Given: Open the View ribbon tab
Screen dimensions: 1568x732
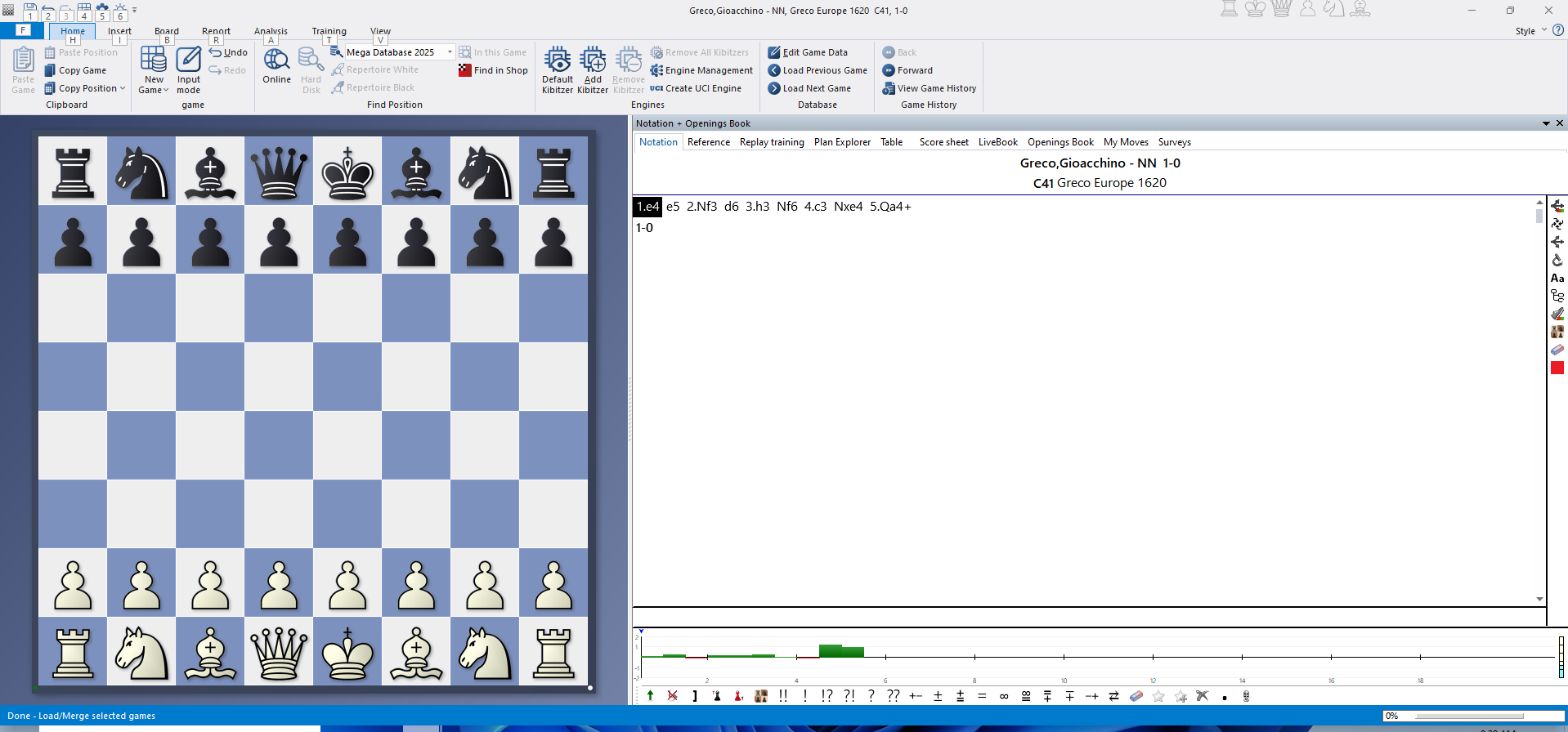Looking at the screenshot, I should pyautogui.click(x=380, y=31).
